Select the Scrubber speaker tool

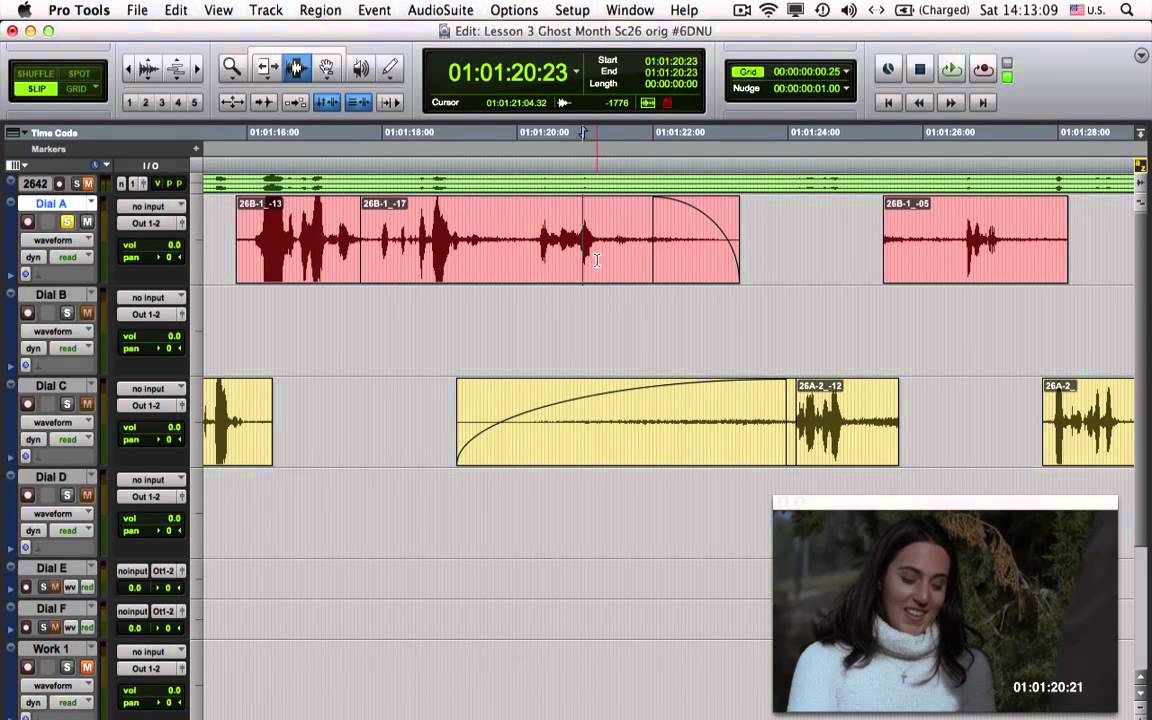pos(361,68)
